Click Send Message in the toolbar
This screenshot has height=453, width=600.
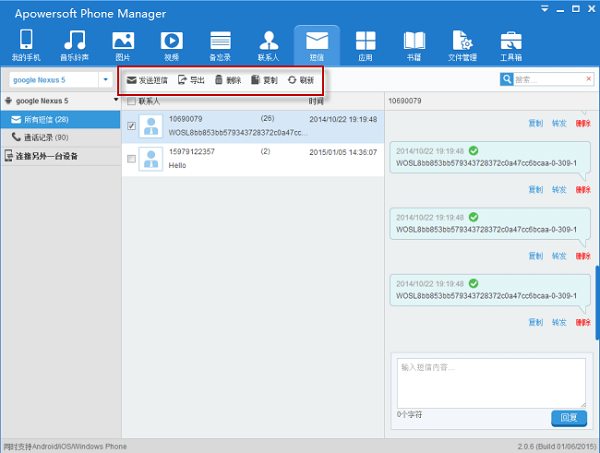[147, 79]
